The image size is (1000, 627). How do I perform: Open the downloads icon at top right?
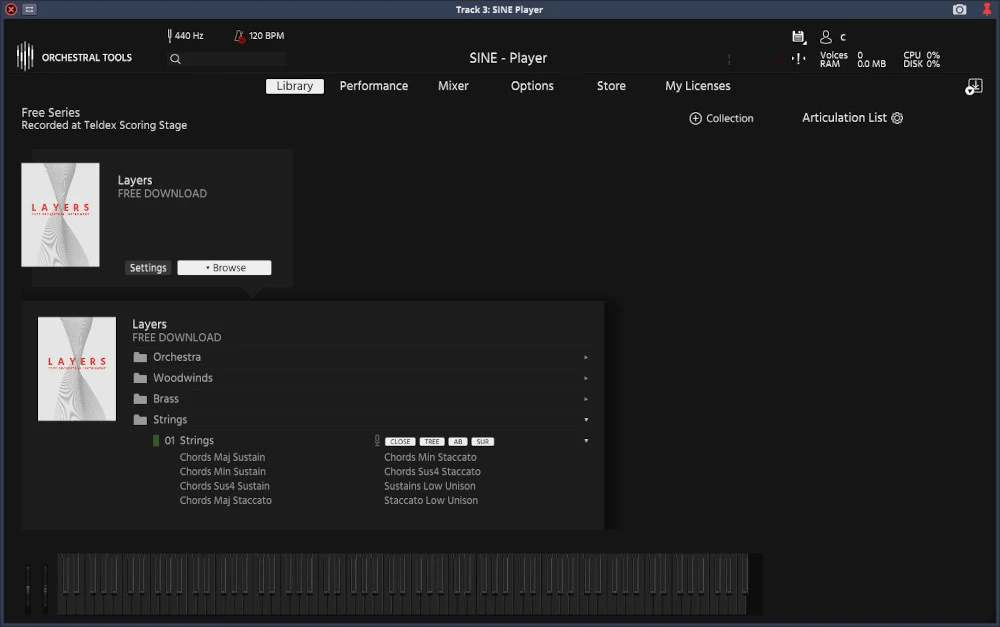tap(974, 86)
